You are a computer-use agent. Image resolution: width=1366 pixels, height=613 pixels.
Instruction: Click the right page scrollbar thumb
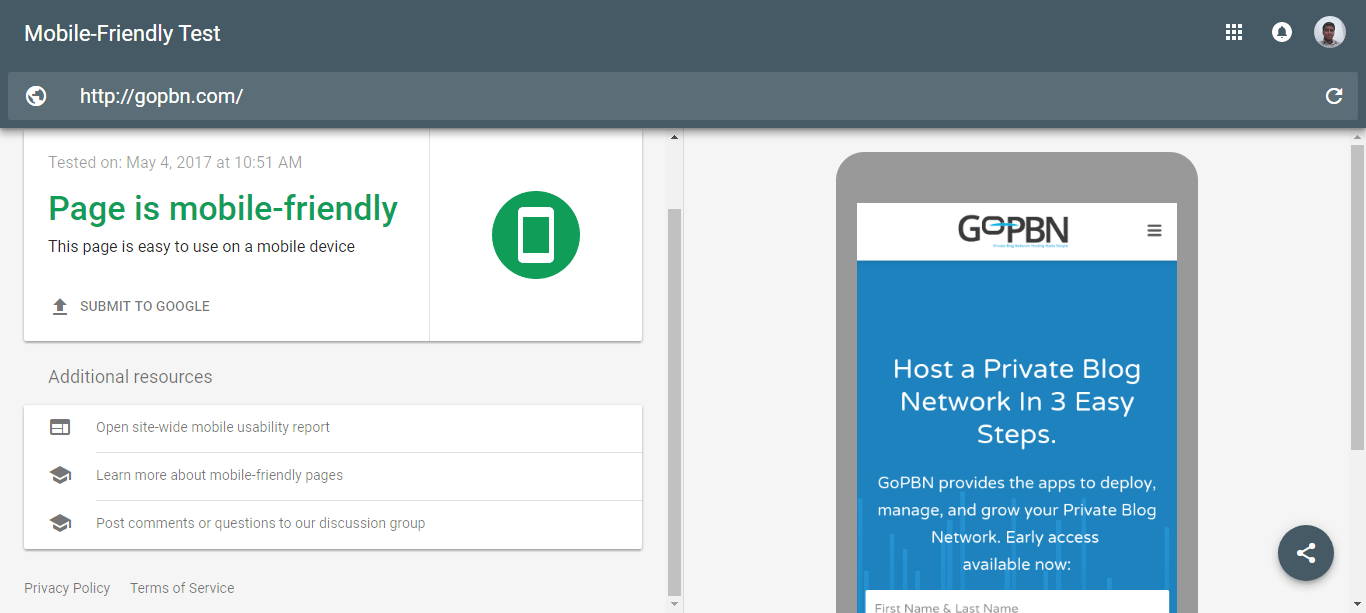pyautogui.click(x=1357, y=296)
